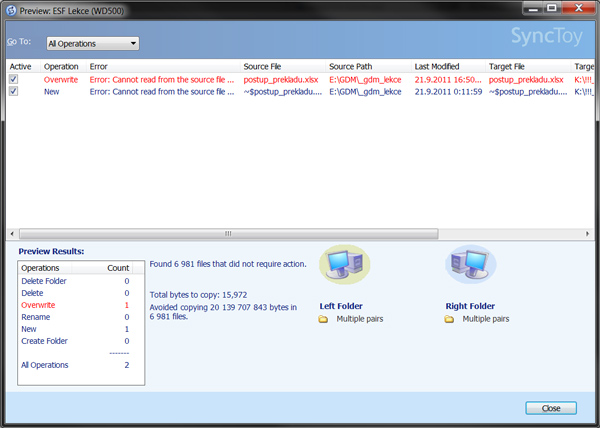Uncheck the Active box for the New row
This screenshot has height=428, width=600.
(x=13, y=91)
